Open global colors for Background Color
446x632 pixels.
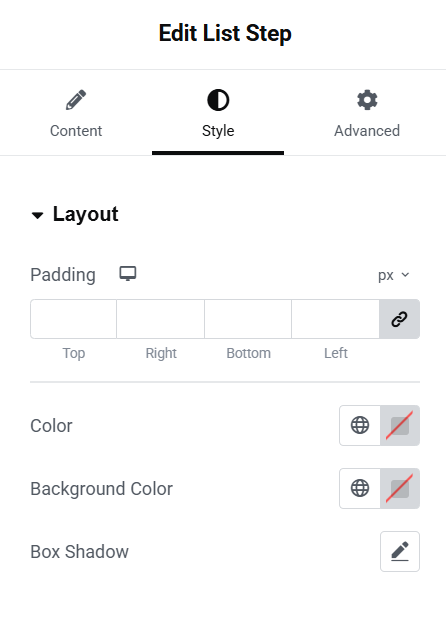point(360,488)
